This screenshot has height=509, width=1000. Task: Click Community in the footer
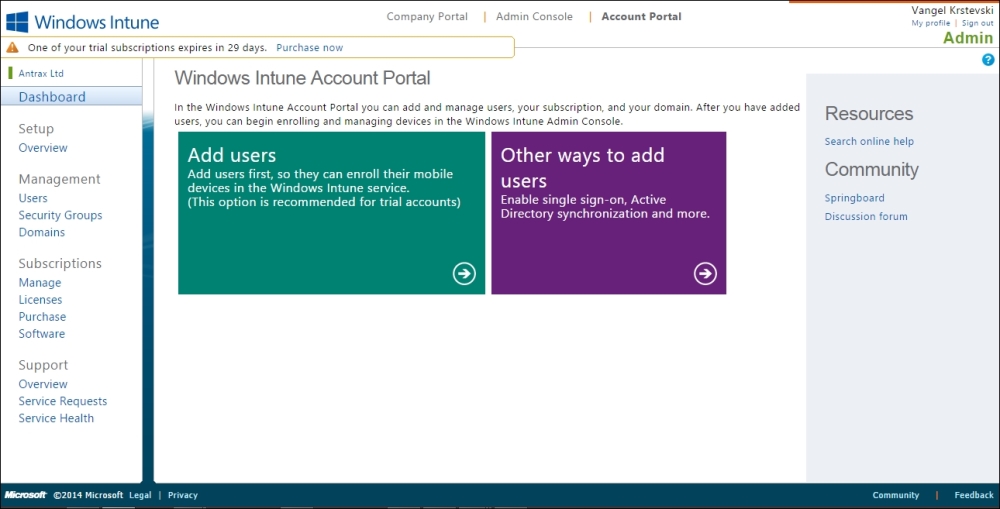895,495
